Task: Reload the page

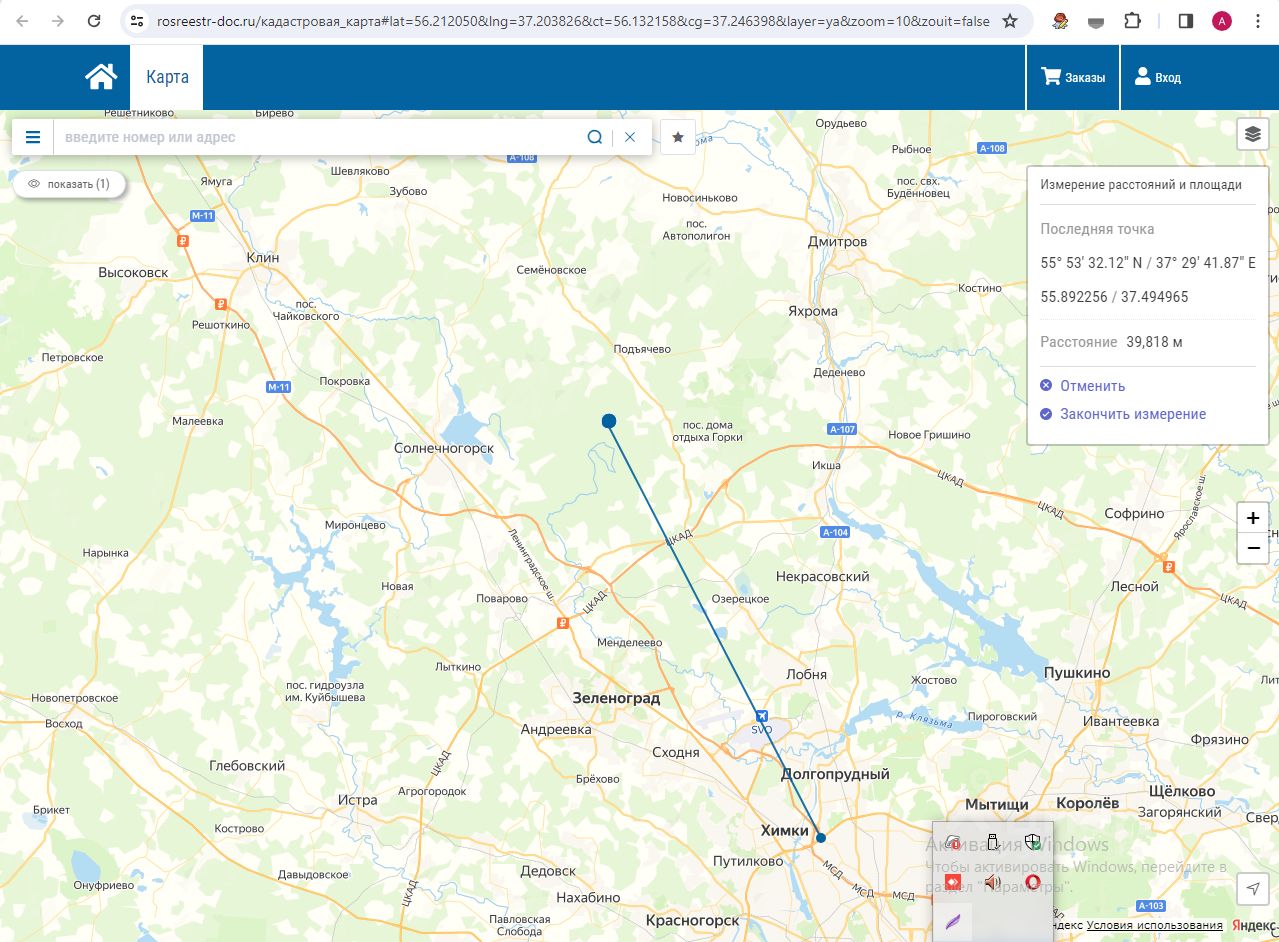Action: coord(94,21)
